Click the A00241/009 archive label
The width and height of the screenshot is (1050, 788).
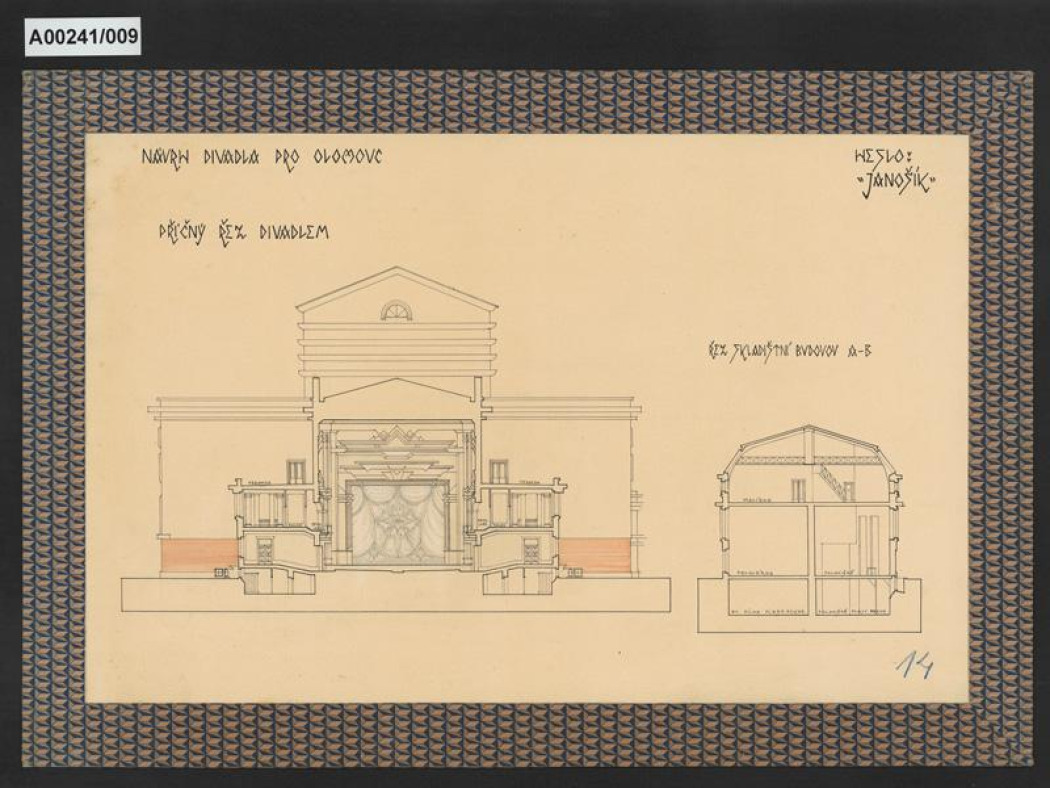pyautogui.click(x=84, y=36)
